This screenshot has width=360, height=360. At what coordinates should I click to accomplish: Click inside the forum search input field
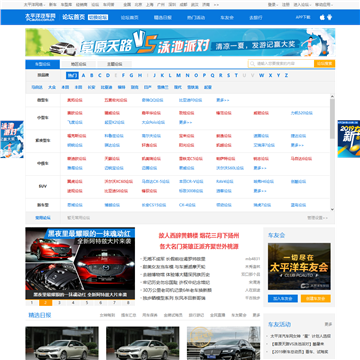[x=284, y=64]
